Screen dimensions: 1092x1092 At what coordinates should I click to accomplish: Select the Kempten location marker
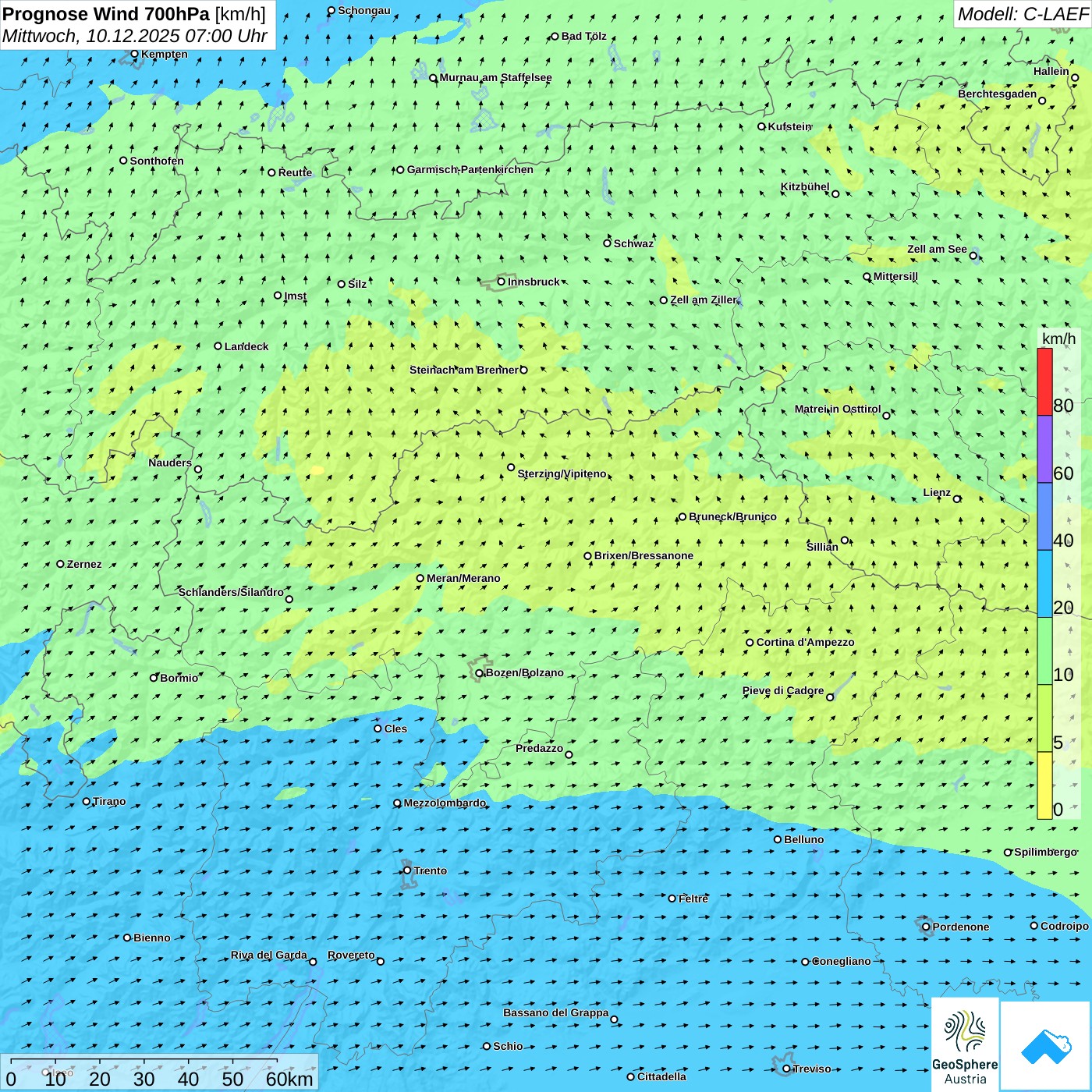tap(134, 54)
